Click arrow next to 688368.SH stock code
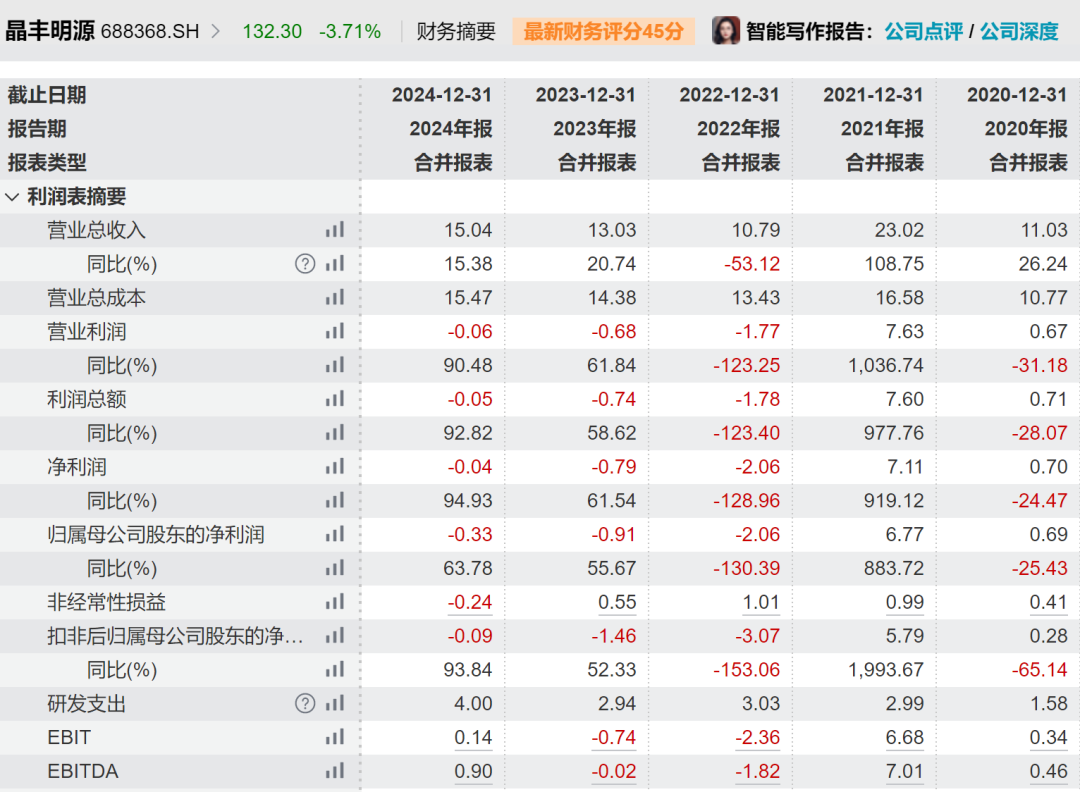This screenshot has width=1080, height=792. pyautogui.click(x=215, y=32)
